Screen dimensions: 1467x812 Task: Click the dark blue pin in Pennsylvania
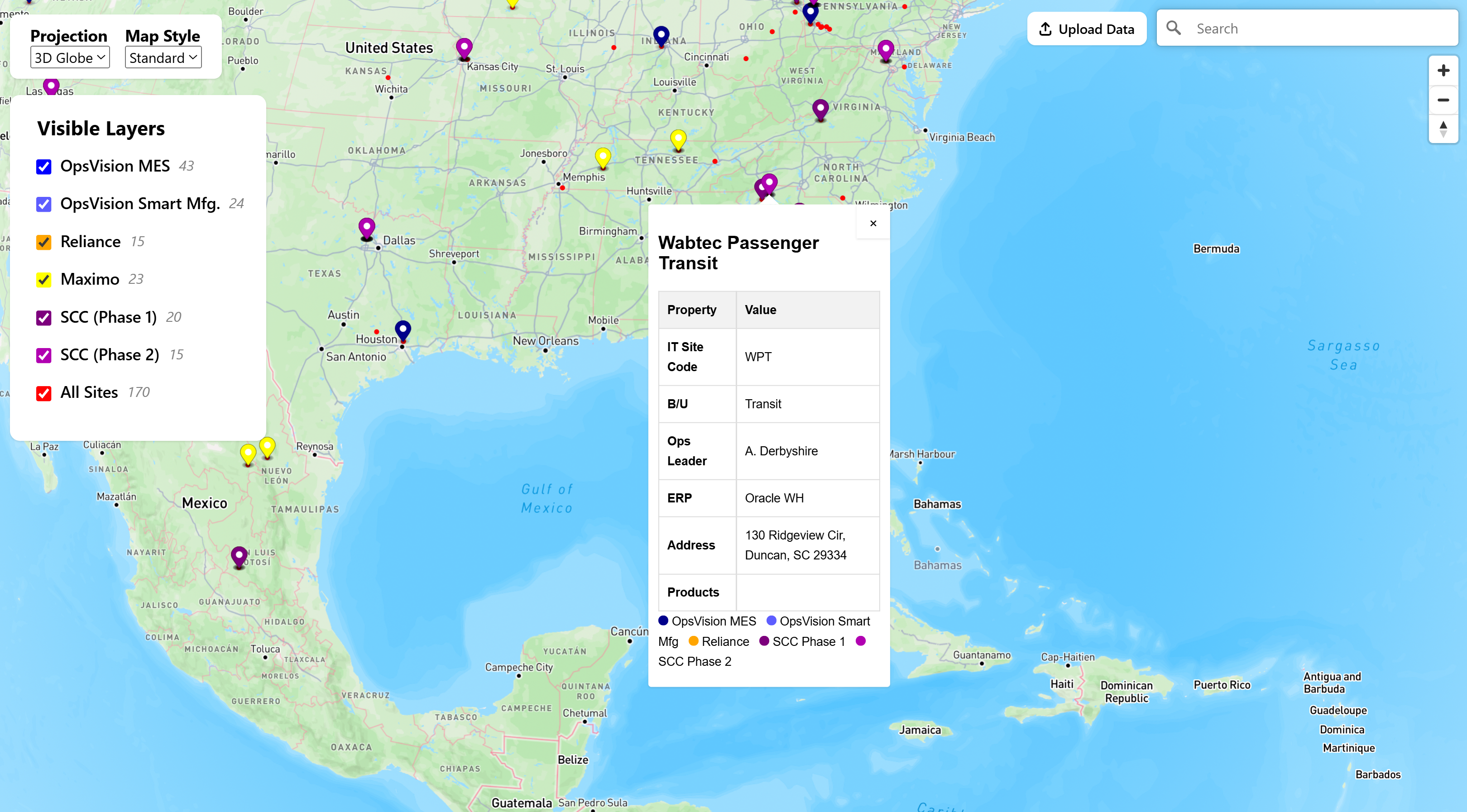click(810, 14)
